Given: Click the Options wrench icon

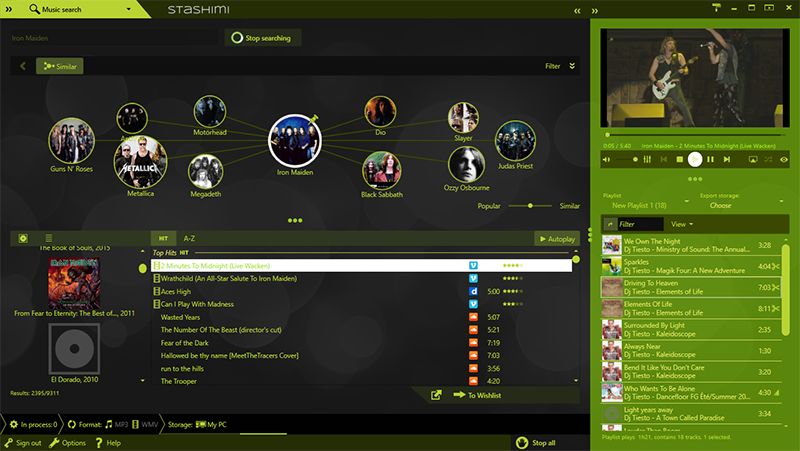Looking at the screenshot, I should [x=55, y=442].
